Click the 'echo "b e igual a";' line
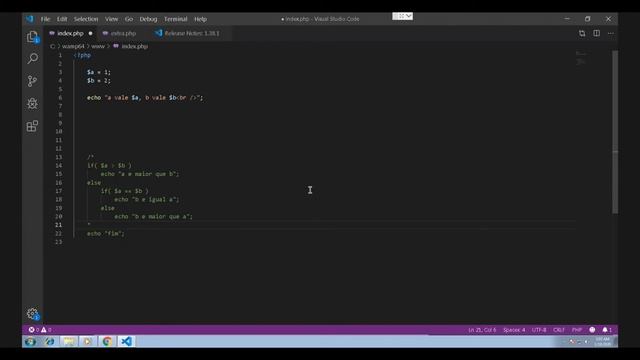 pyautogui.click(x=147, y=199)
